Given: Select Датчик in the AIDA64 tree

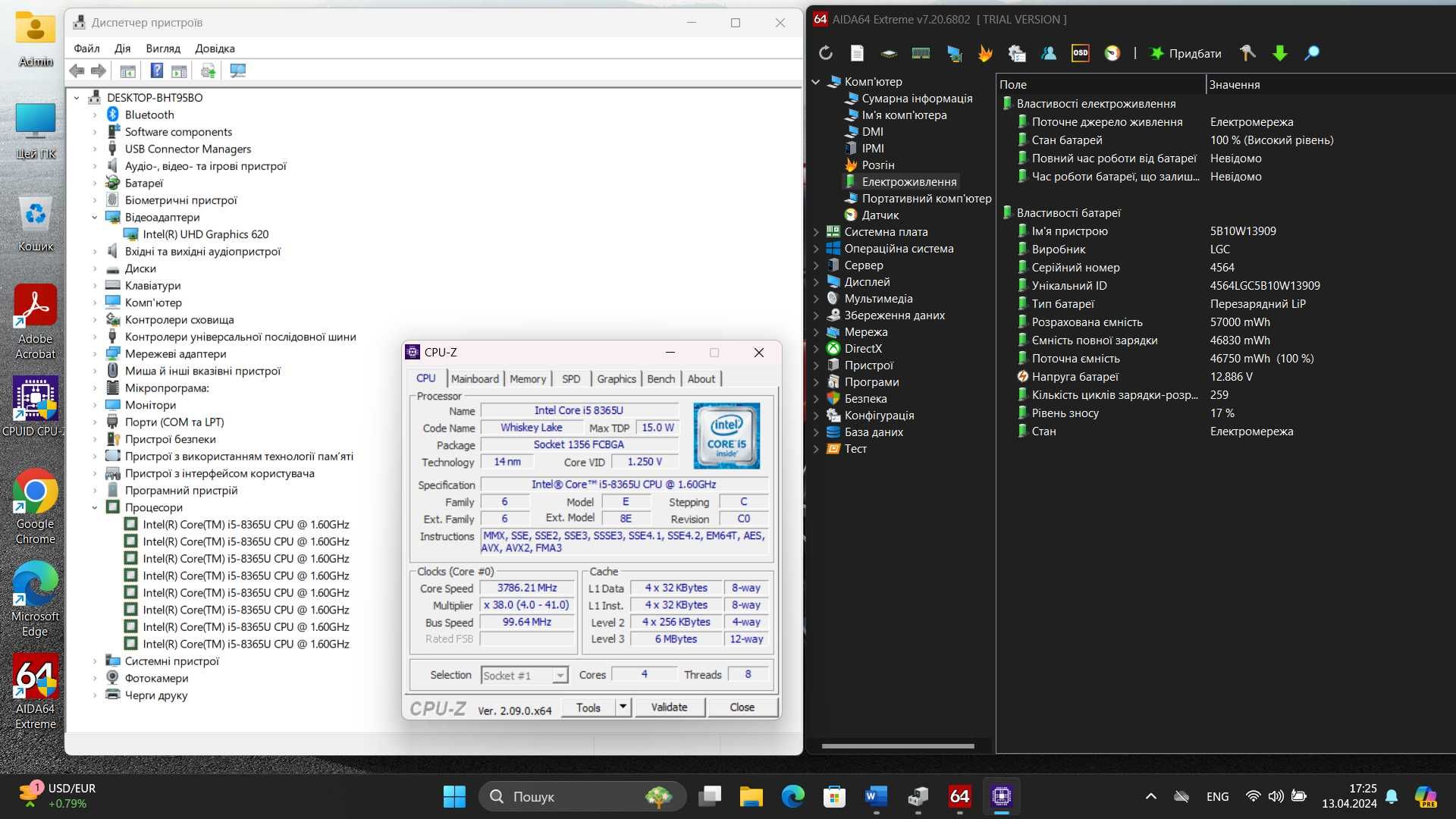Looking at the screenshot, I should tap(880, 215).
